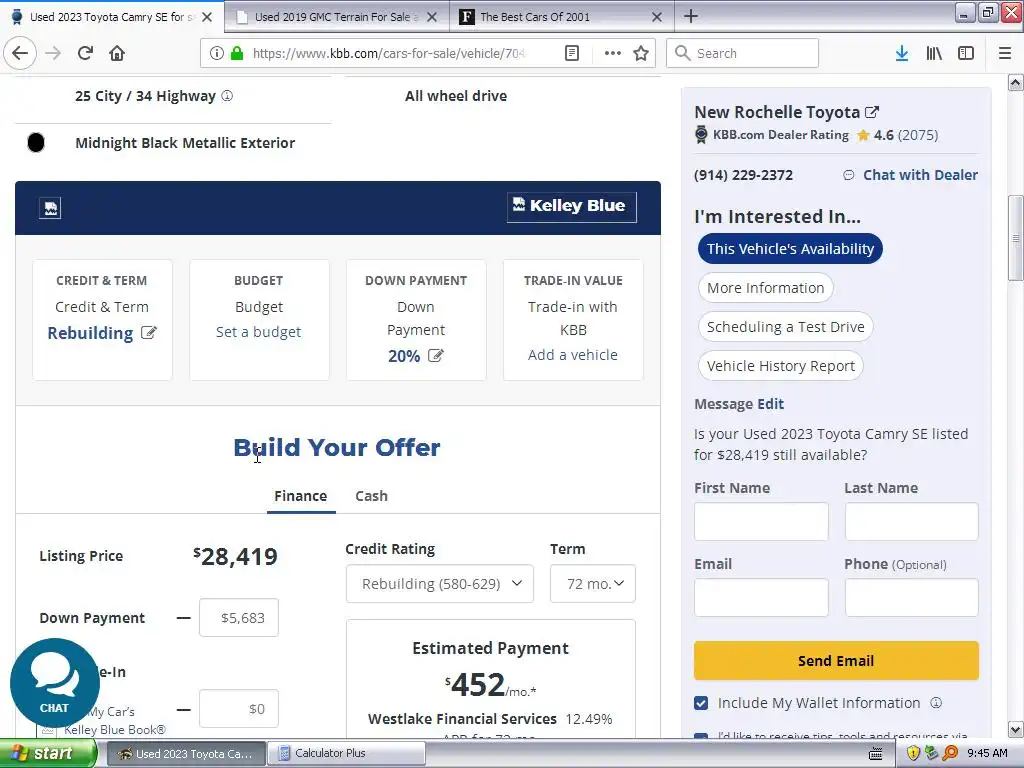Click the Last Name input field
The height and width of the screenshot is (768, 1024).
pyautogui.click(x=912, y=521)
